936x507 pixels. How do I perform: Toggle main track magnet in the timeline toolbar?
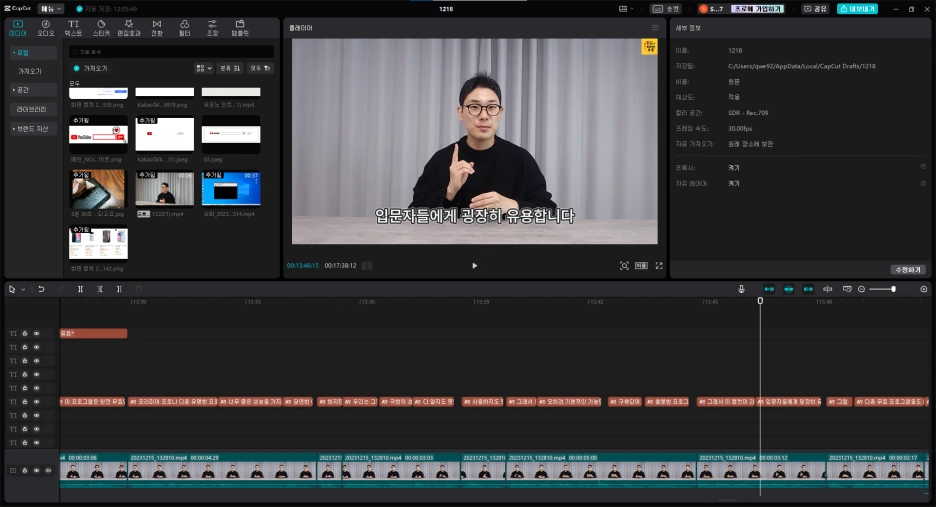(x=769, y=289)
